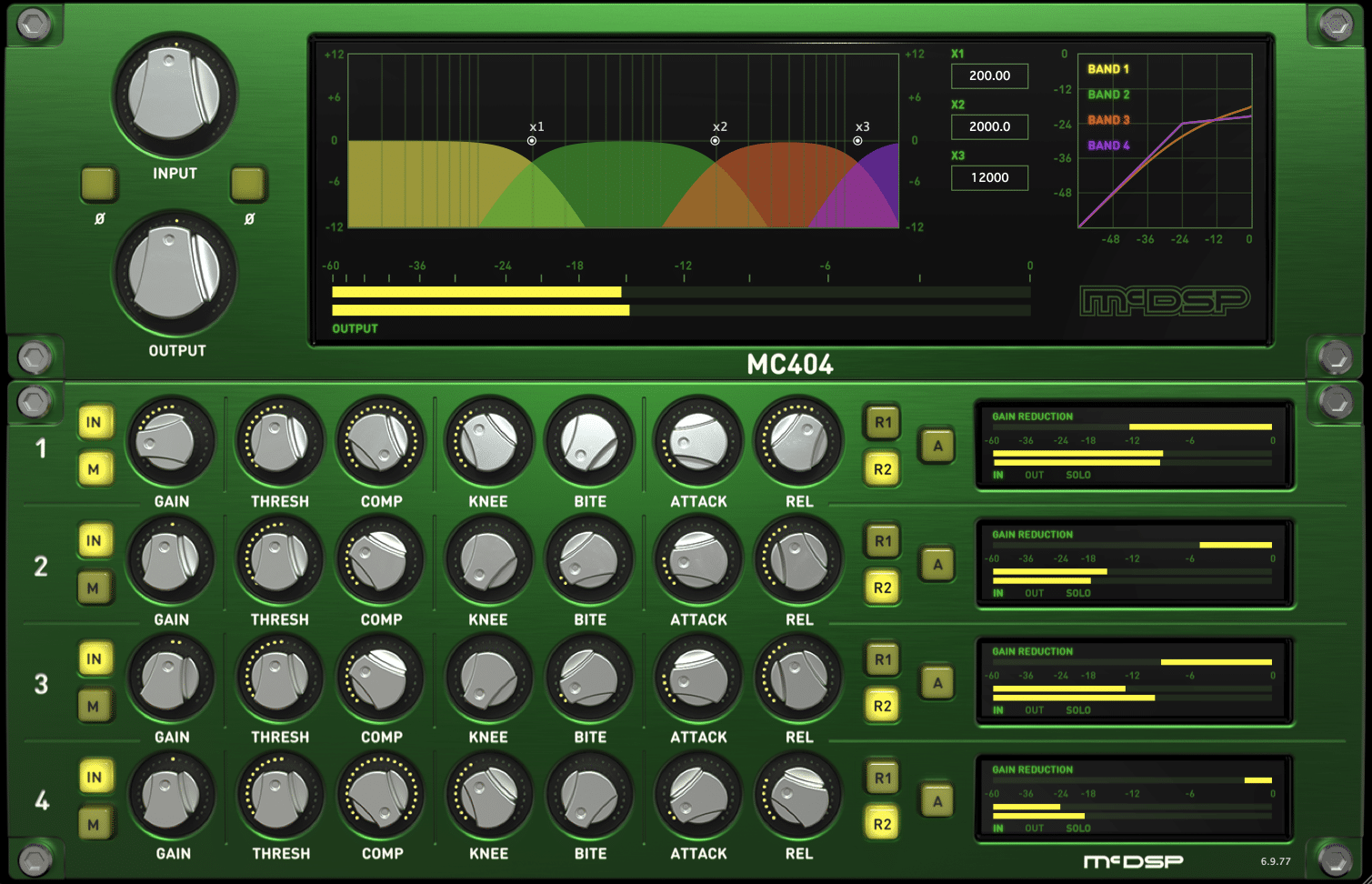Viewport: 1372px width, 884px height.
Task: Click the INPUT gain knob
Action: click(x=174, y=95)
